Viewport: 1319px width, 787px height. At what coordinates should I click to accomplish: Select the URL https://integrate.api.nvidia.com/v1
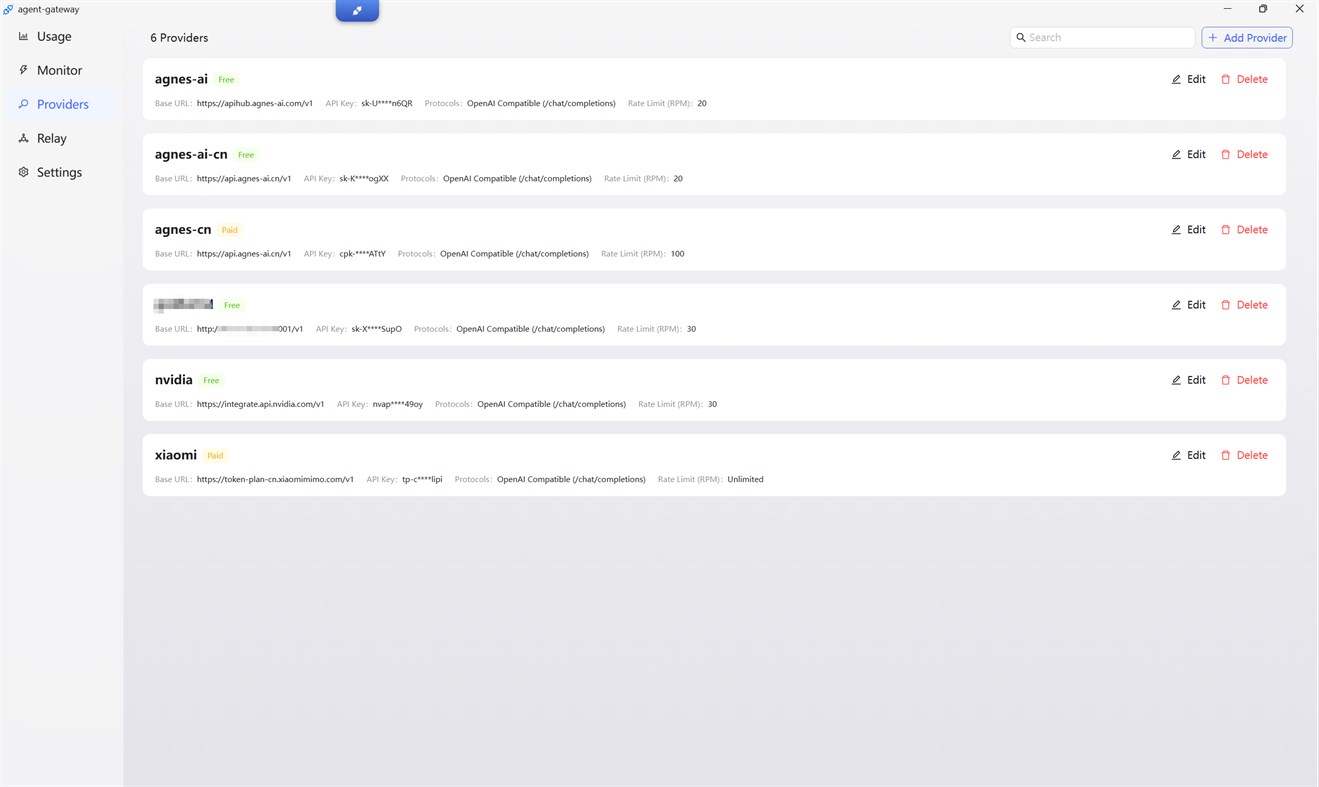[x=261, y=404]
